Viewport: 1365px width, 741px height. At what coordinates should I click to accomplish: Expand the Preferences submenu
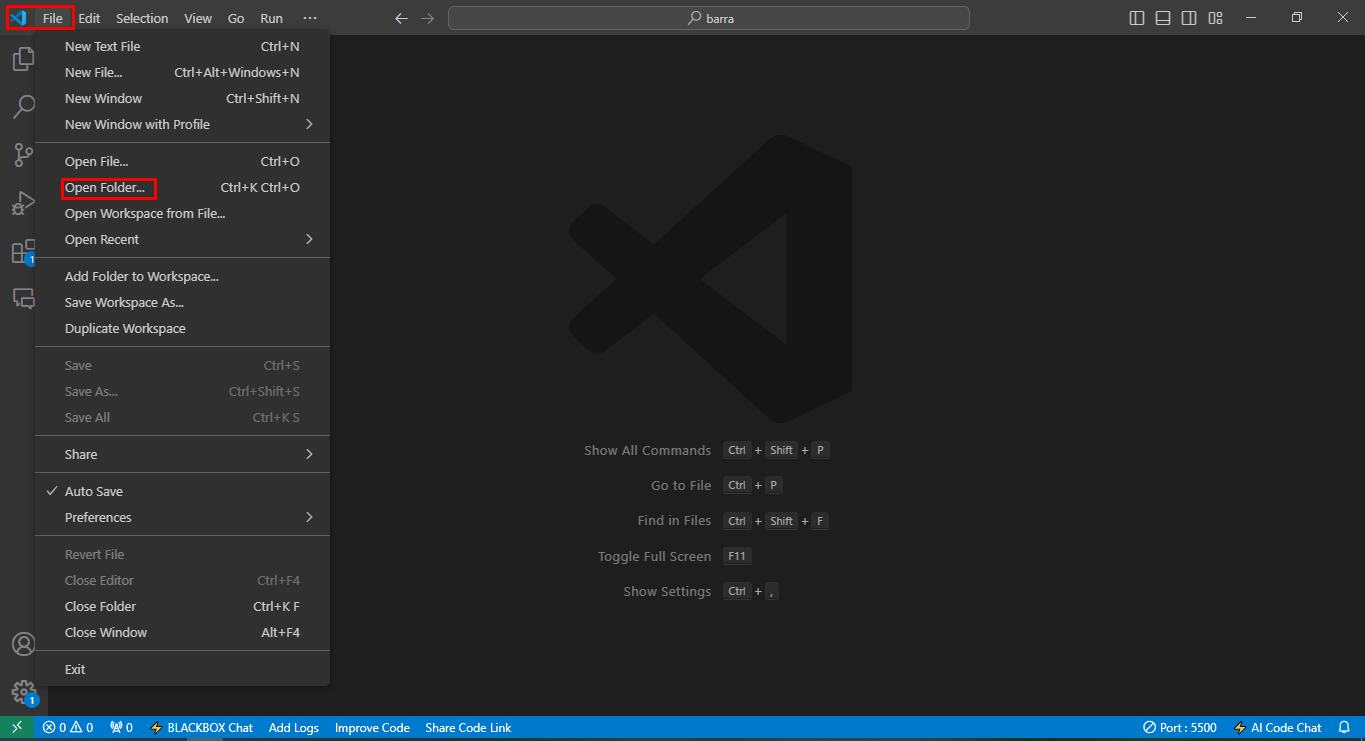(182, 518)
